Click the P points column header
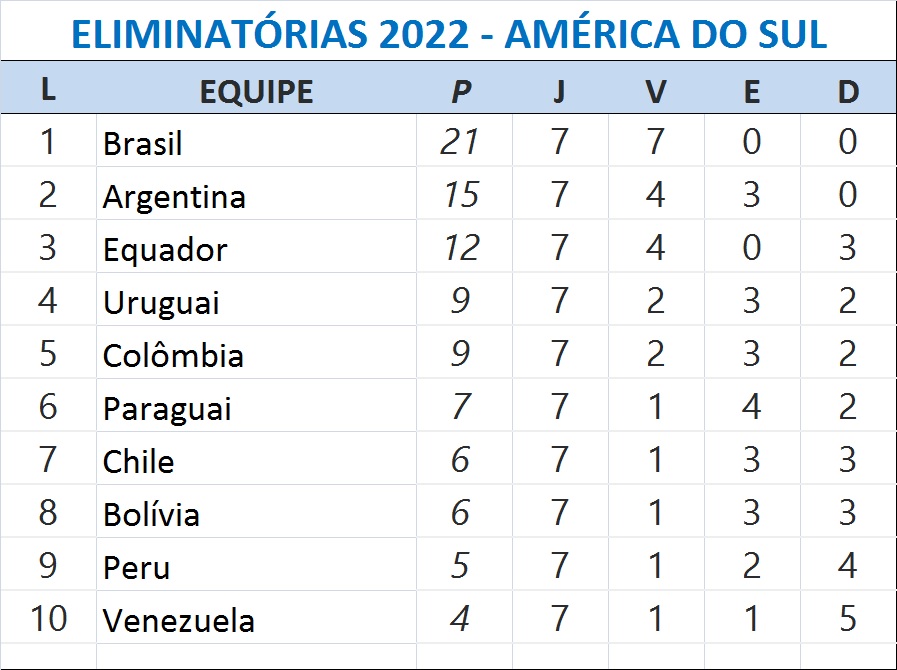 [461, 92]
